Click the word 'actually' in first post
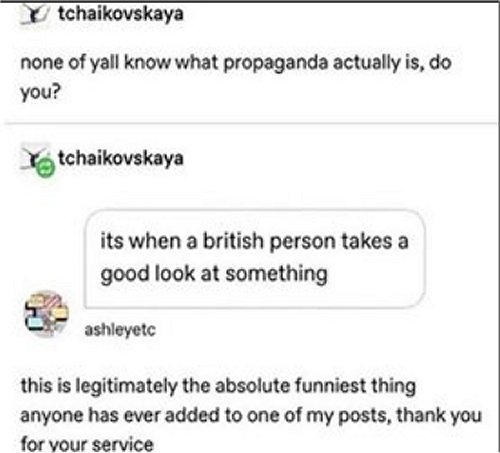500x453 pixels. [366, 63]
